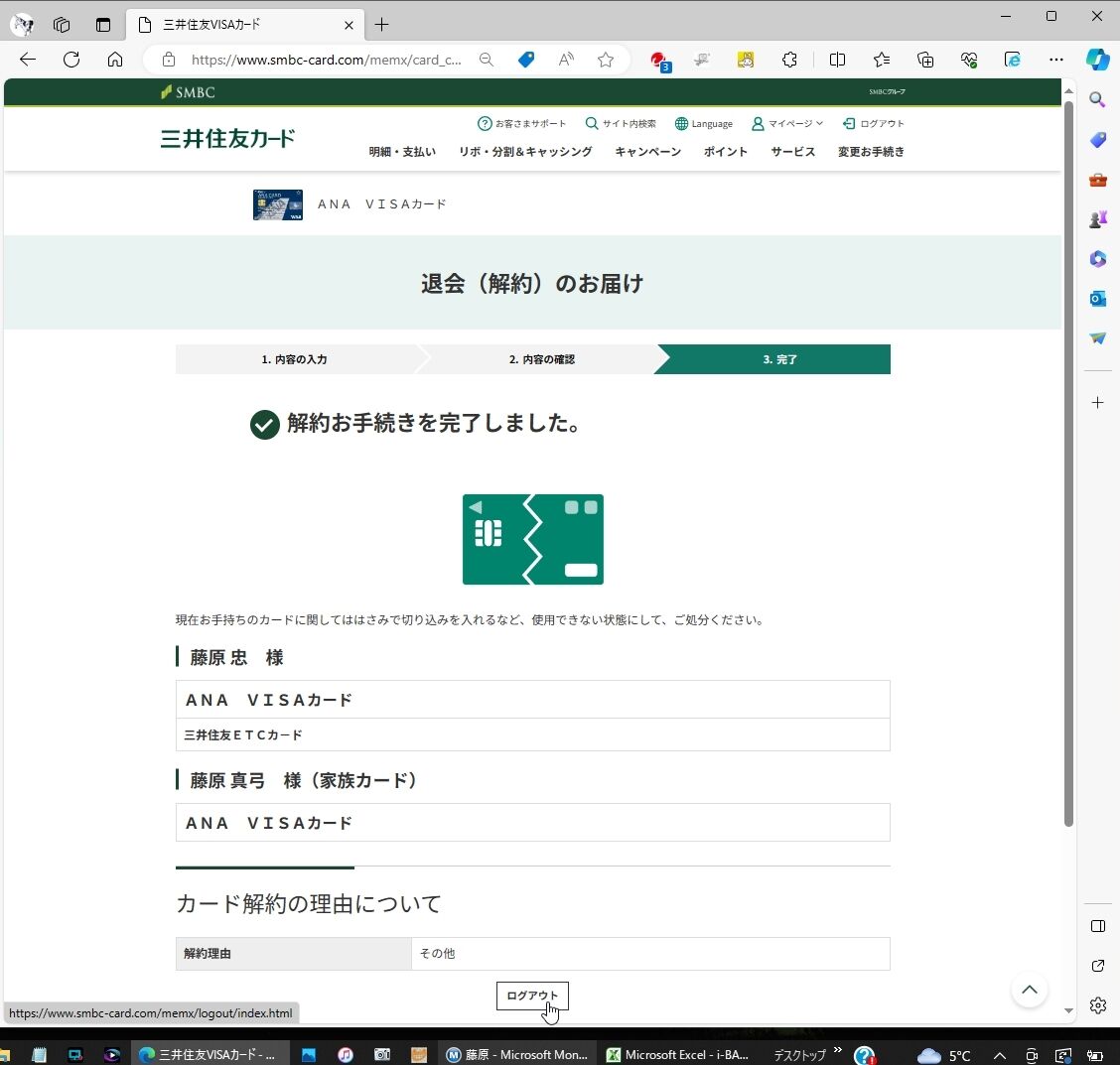Open sidebar Tools briefcase icon

(1098, 180)
